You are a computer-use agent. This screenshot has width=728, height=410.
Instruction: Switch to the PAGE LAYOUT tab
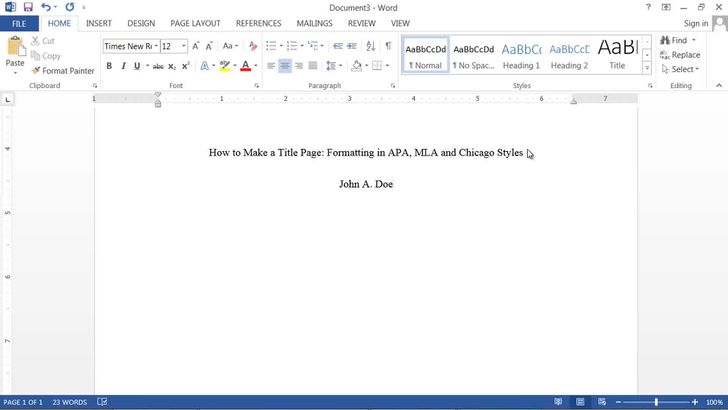(x=195, y=23)
